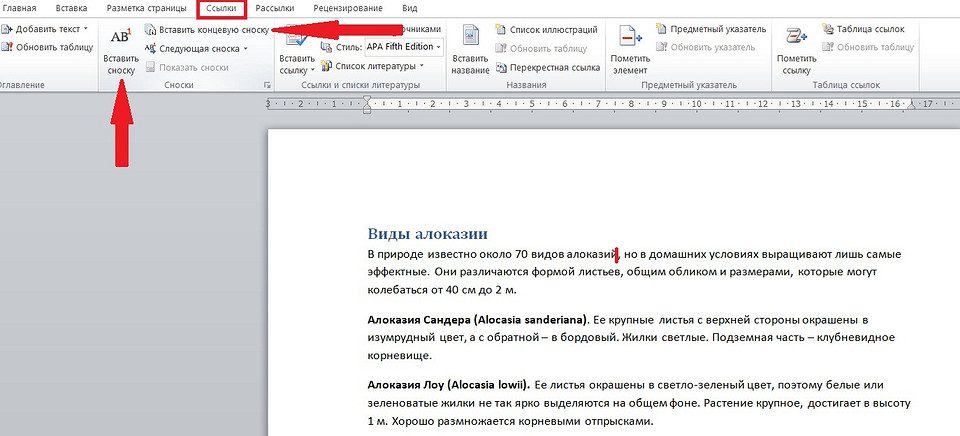This screenshot has width=960, height=436.
Task: Select the Разметка страницы tab
Action: tap(146, 8)
